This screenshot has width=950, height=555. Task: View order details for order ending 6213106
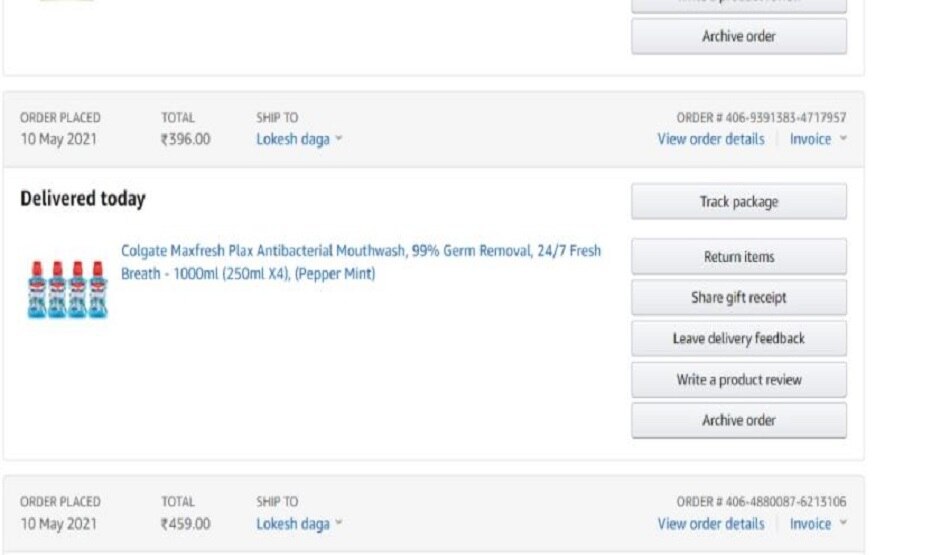click(x=710, y=524)
